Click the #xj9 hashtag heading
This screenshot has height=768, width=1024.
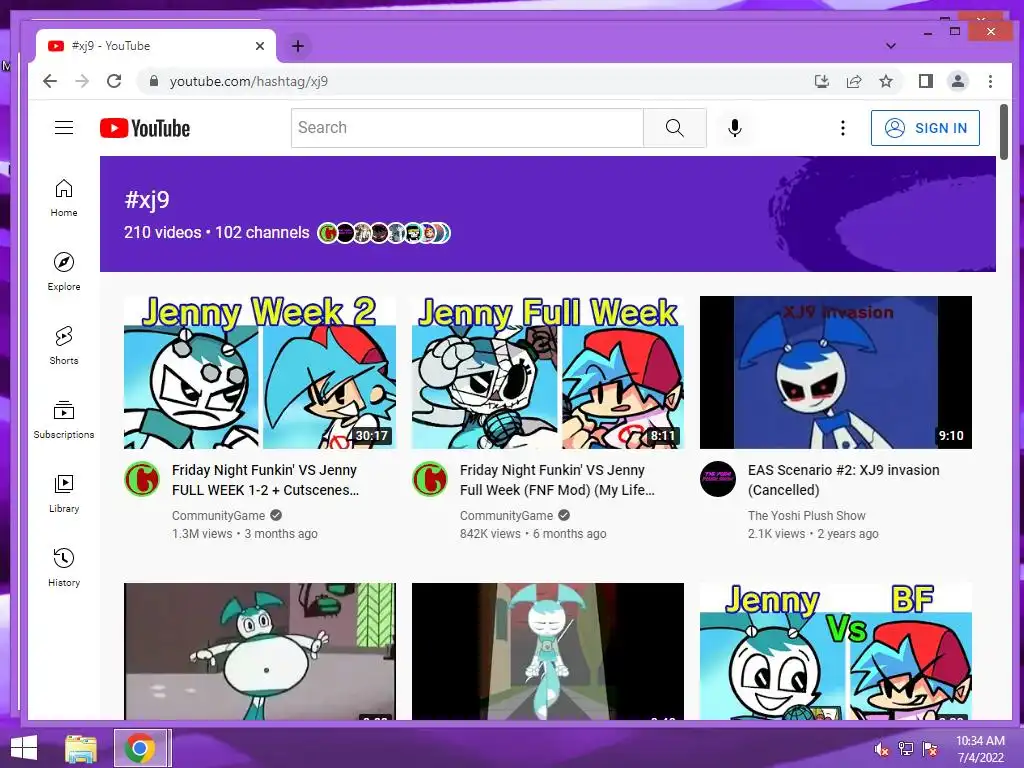[147, 199]
